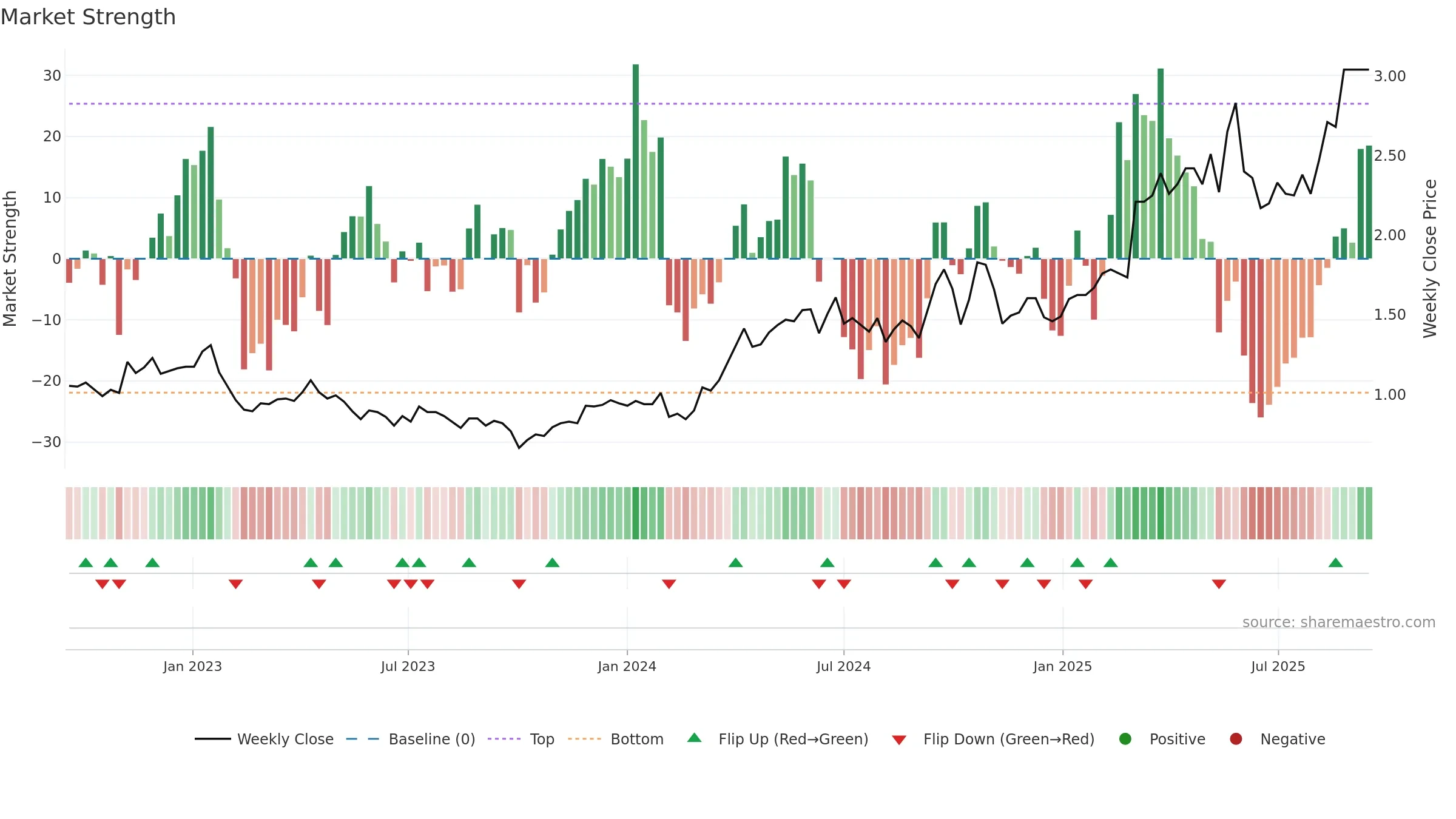Click the blue dashed Baseline sample in legend
Image resolution: width=1456 pixels, height=819 pixels.
click(363, 739)
